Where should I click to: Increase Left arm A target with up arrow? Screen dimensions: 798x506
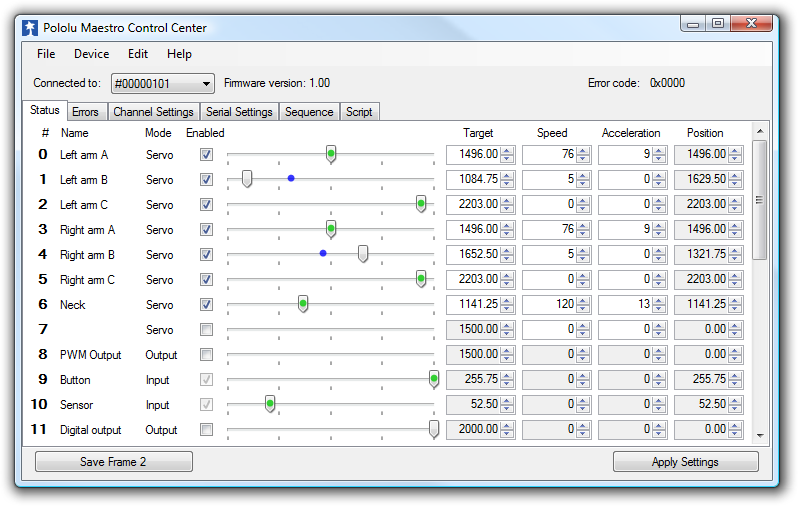point(507,151)
